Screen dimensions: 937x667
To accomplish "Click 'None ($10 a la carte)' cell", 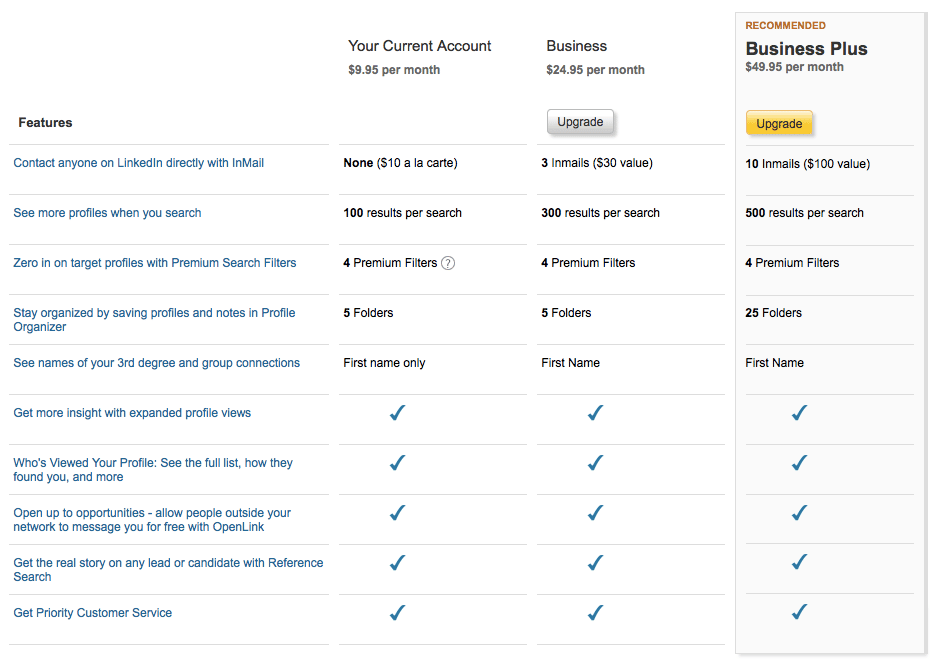I will (x=400, y=163).
